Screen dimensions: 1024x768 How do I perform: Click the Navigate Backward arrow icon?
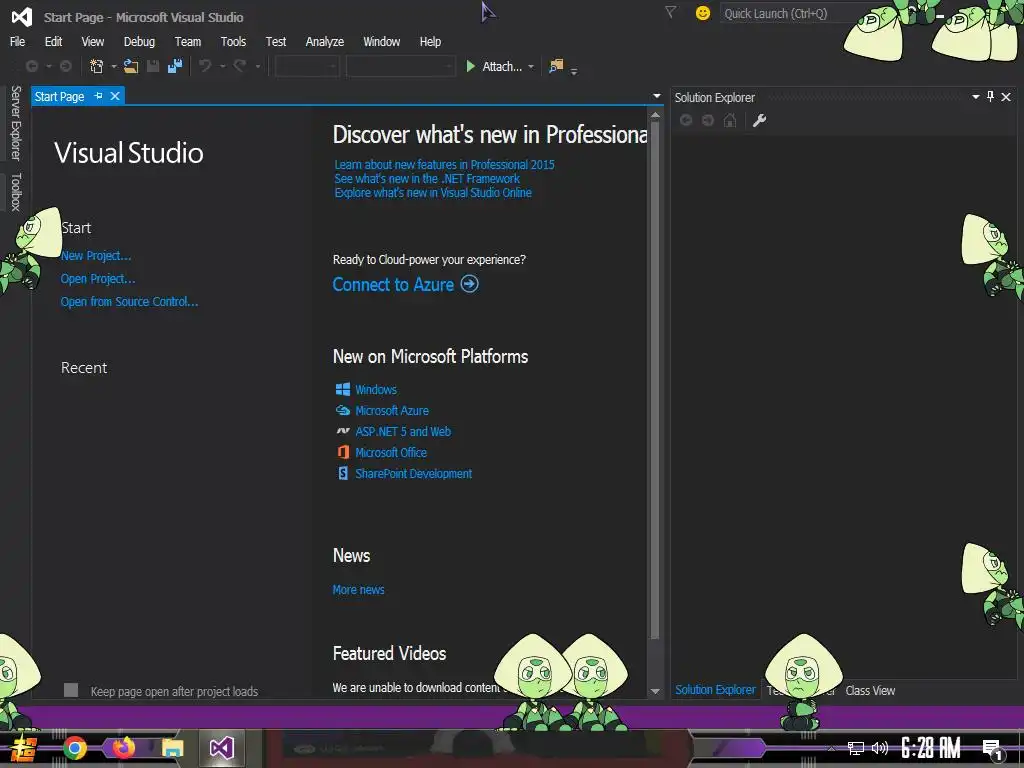[x=31, y=66]
